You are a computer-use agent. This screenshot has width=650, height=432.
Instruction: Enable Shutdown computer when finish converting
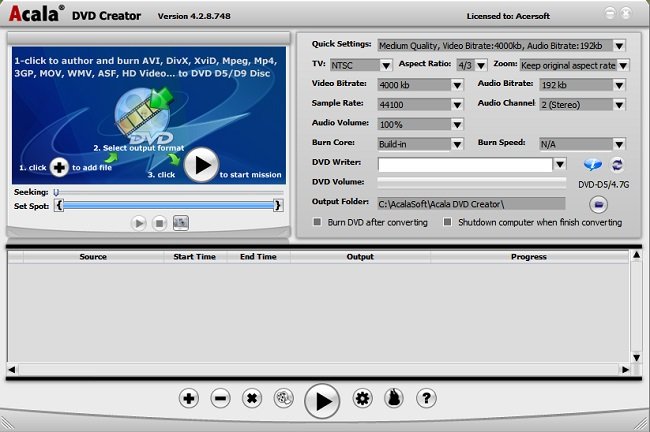447,222
